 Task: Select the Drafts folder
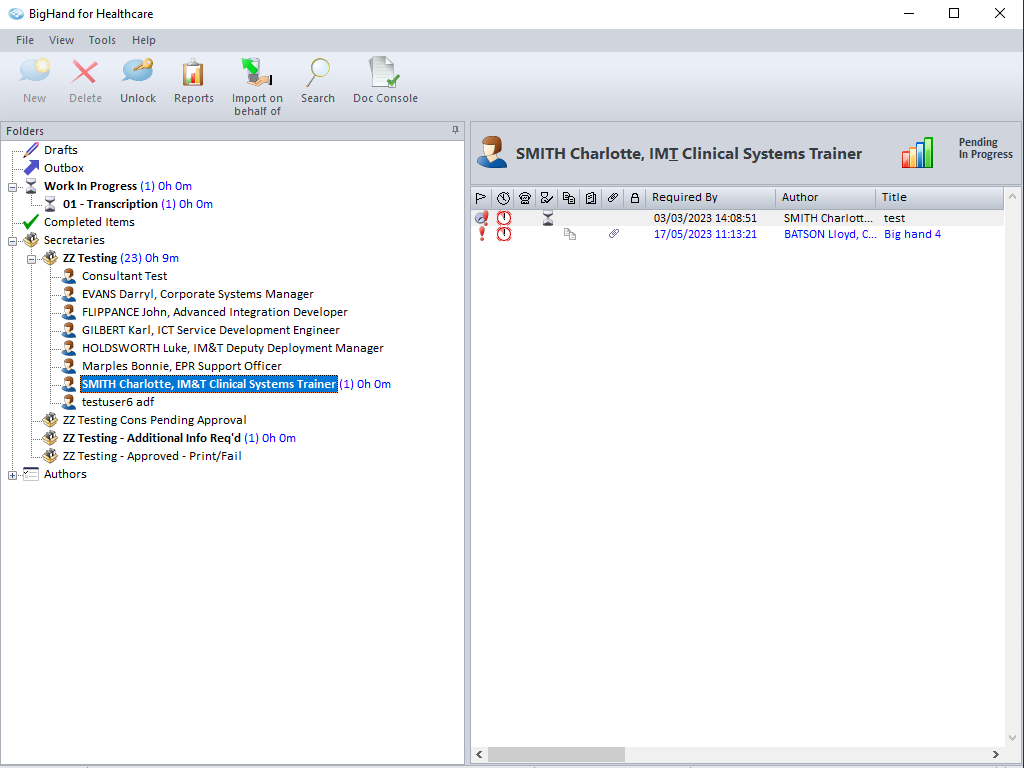click(x=61, y=150)
